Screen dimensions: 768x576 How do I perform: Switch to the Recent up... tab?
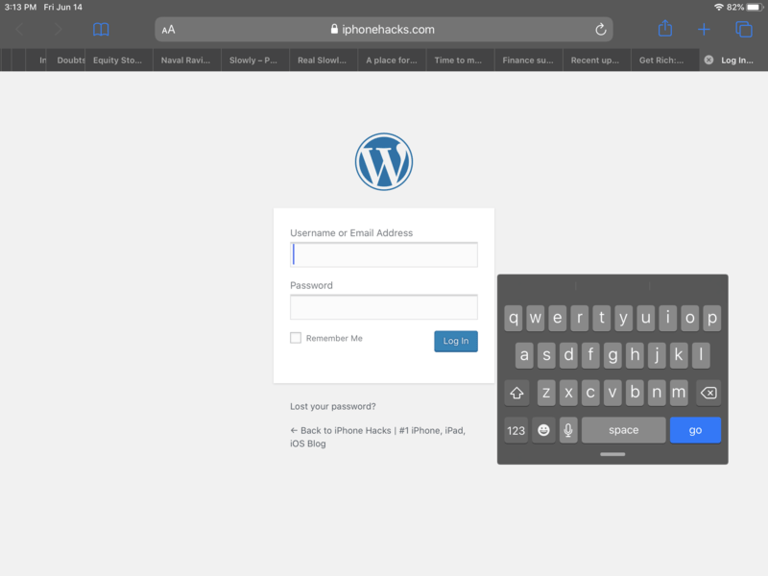click(595, 60)
